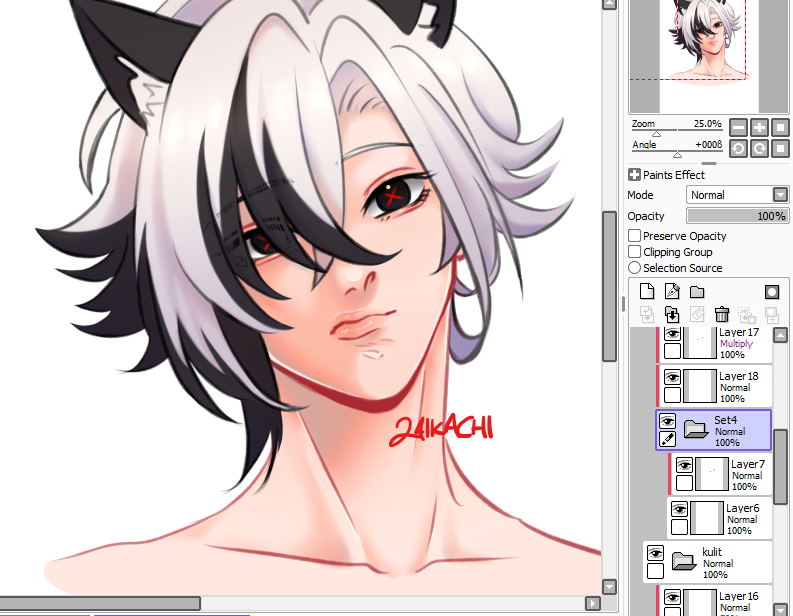Image resolution: width=793 pixels, height=616 pixels.
Task: Enable the Preserve Opacity checkbox
Action: point(634,235)
